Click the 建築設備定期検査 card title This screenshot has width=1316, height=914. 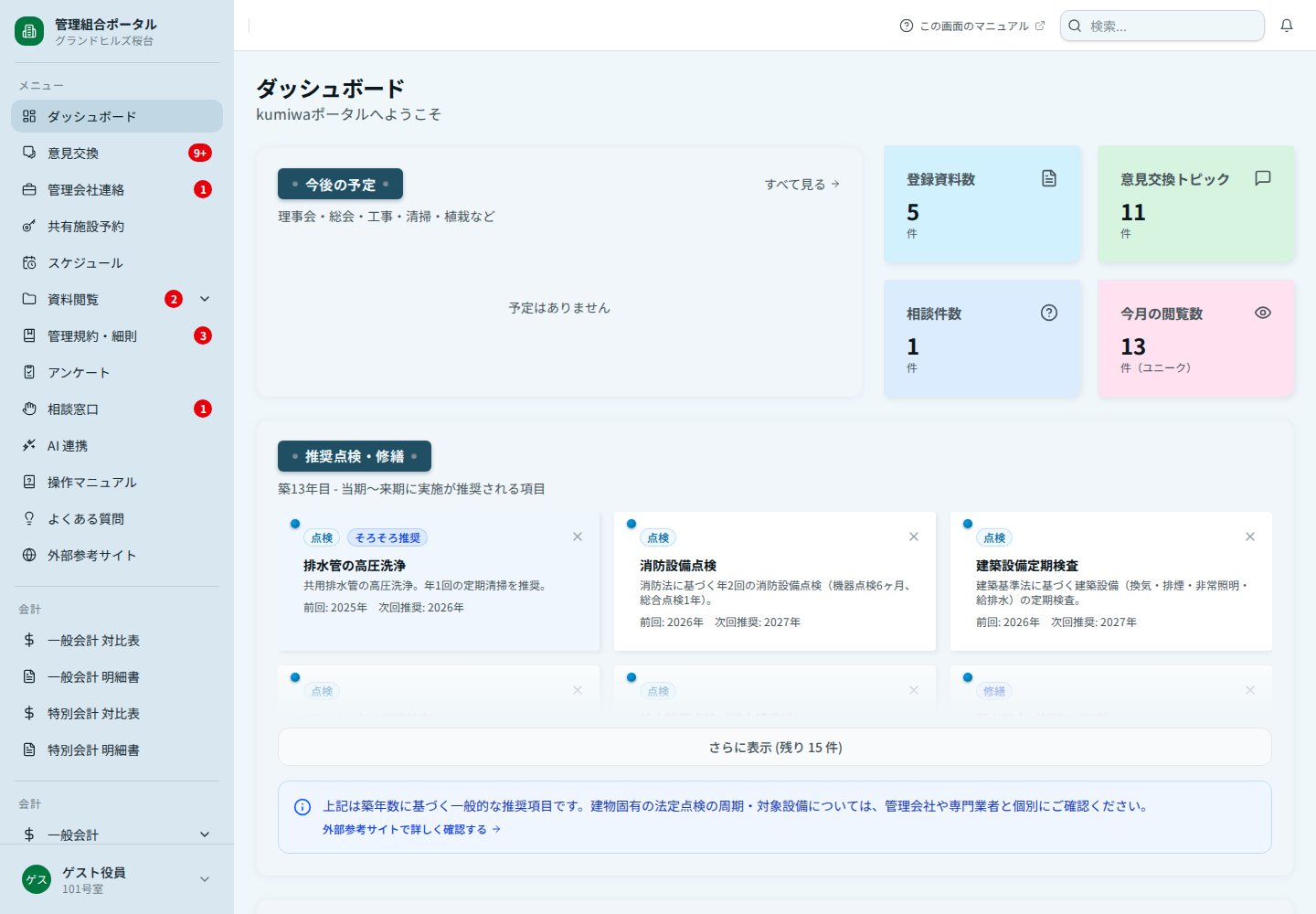coord(1027,566)
